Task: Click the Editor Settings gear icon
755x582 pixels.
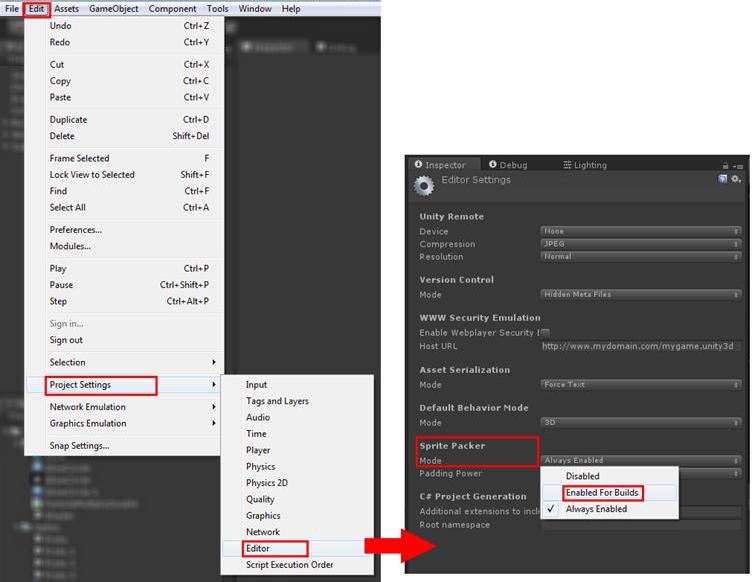Action: 424,186
